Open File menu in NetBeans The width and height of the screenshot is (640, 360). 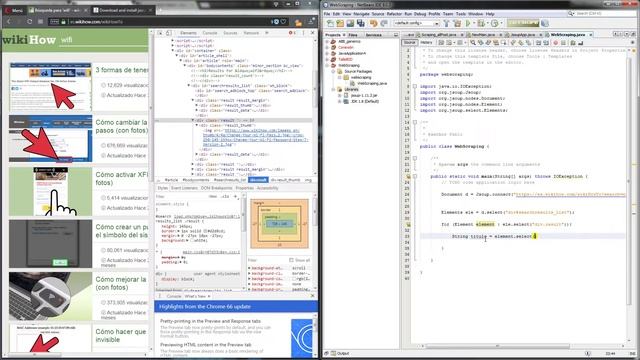(x=327, y=14)
